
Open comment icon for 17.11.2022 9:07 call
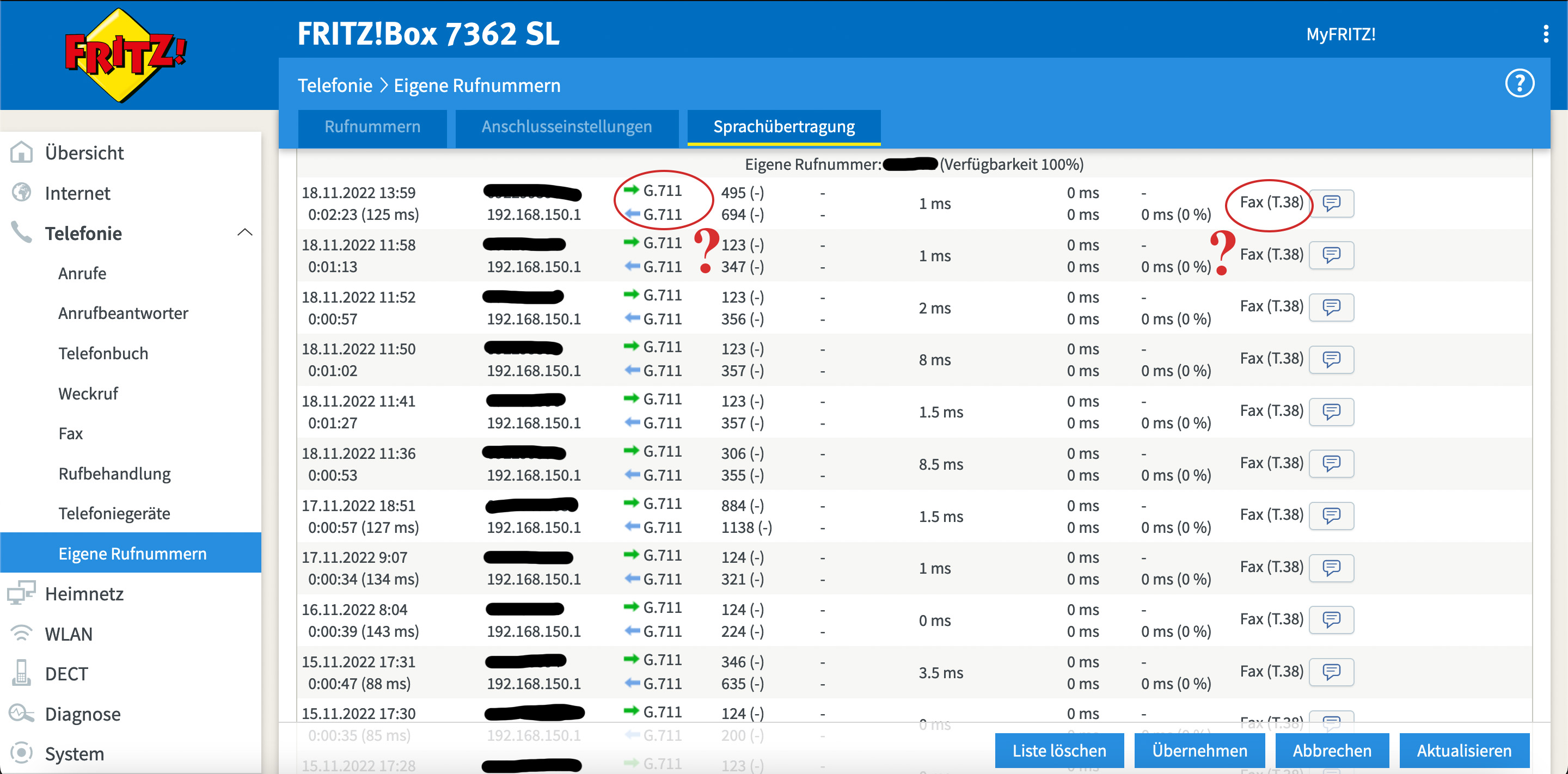click(1331, 568)
